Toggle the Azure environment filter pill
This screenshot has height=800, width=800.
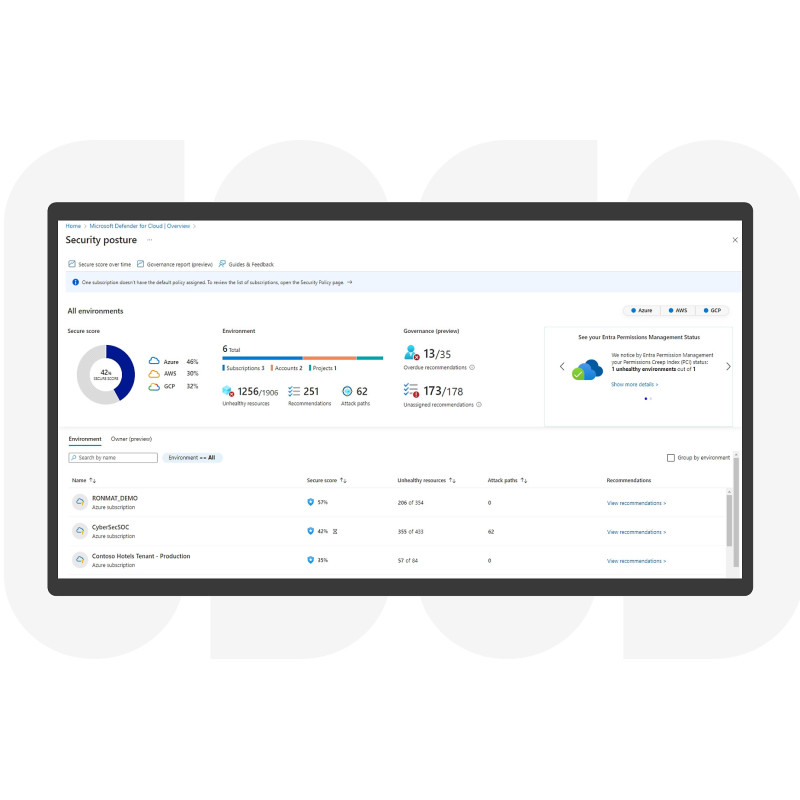pos(642,310)
